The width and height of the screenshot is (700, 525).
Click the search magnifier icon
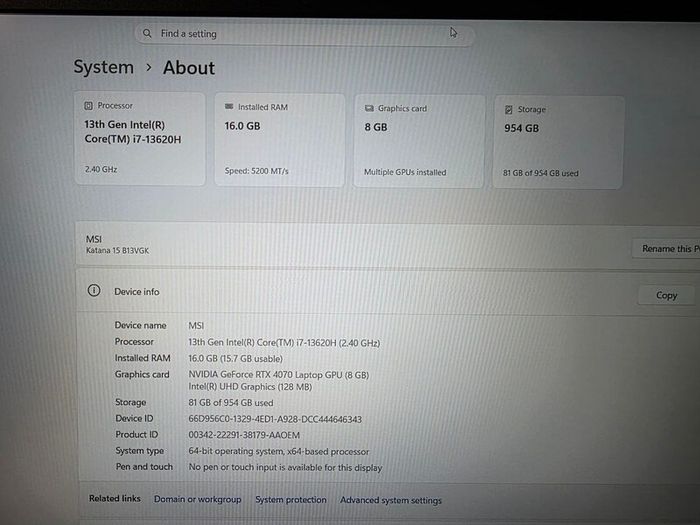click(x=147, y=33)
